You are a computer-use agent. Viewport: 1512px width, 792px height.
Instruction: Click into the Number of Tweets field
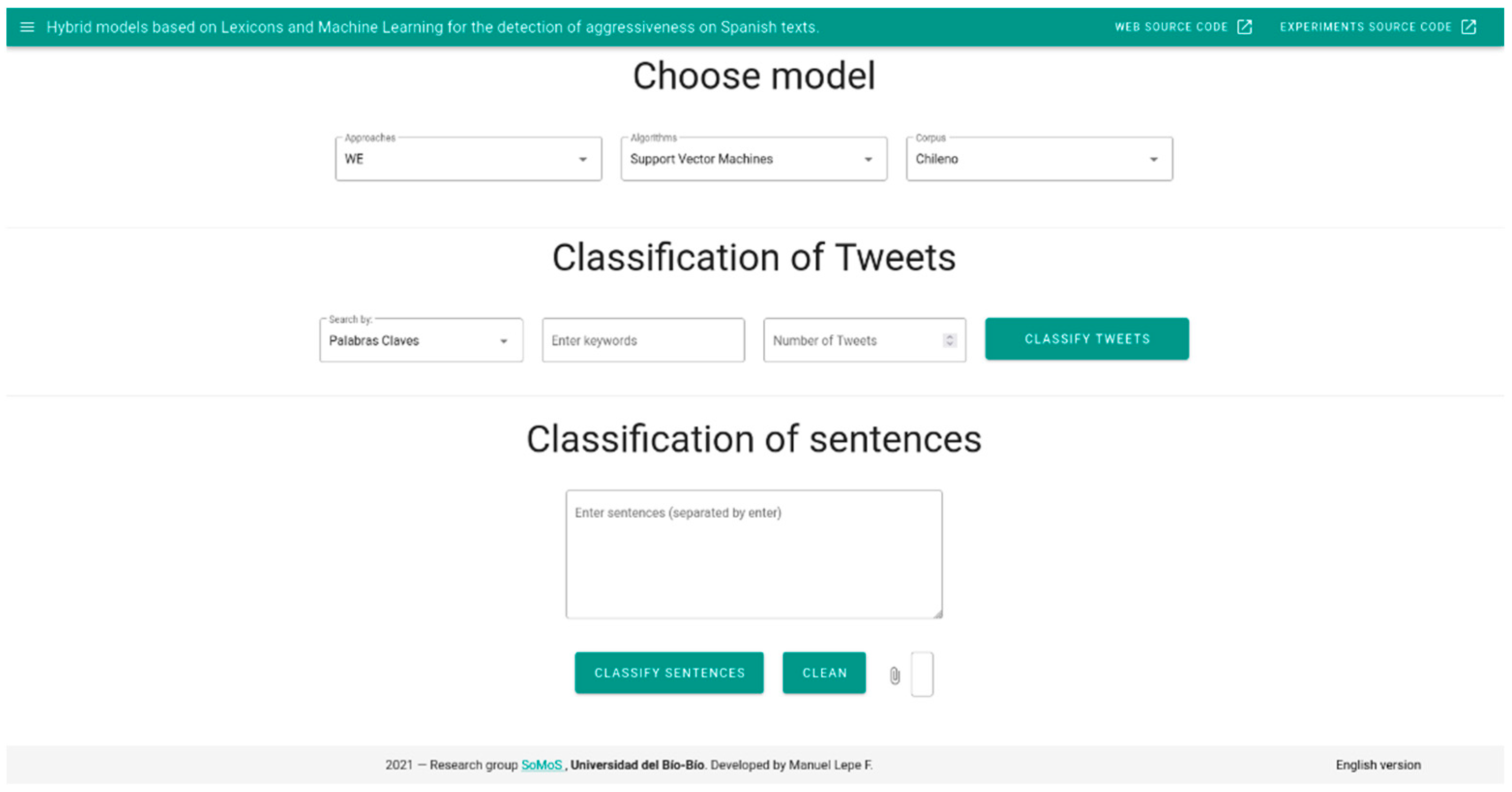(851, 341)
